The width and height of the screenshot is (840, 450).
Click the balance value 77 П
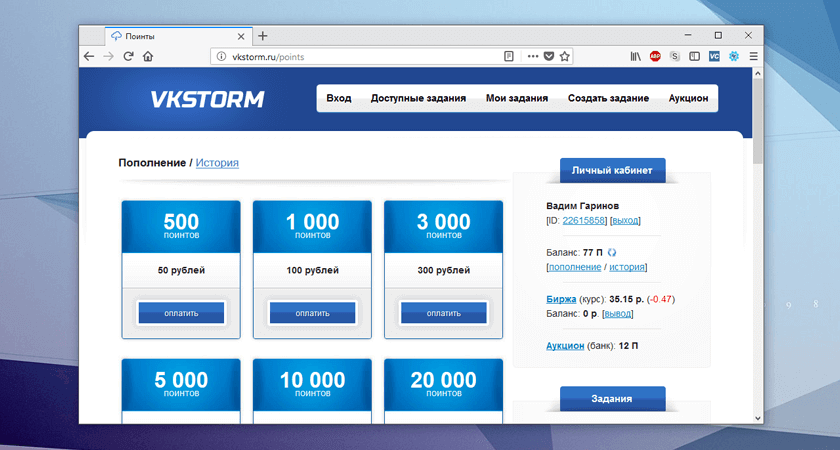click(592, 252)
